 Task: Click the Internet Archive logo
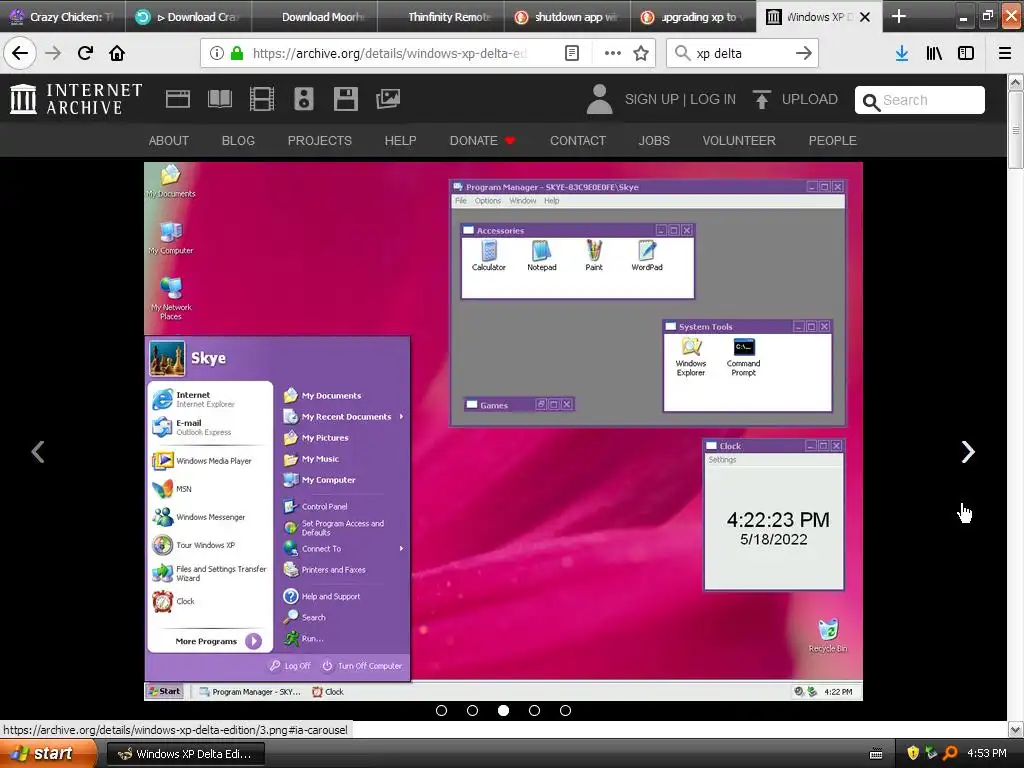pyautogui.click(x=76, y=99)
